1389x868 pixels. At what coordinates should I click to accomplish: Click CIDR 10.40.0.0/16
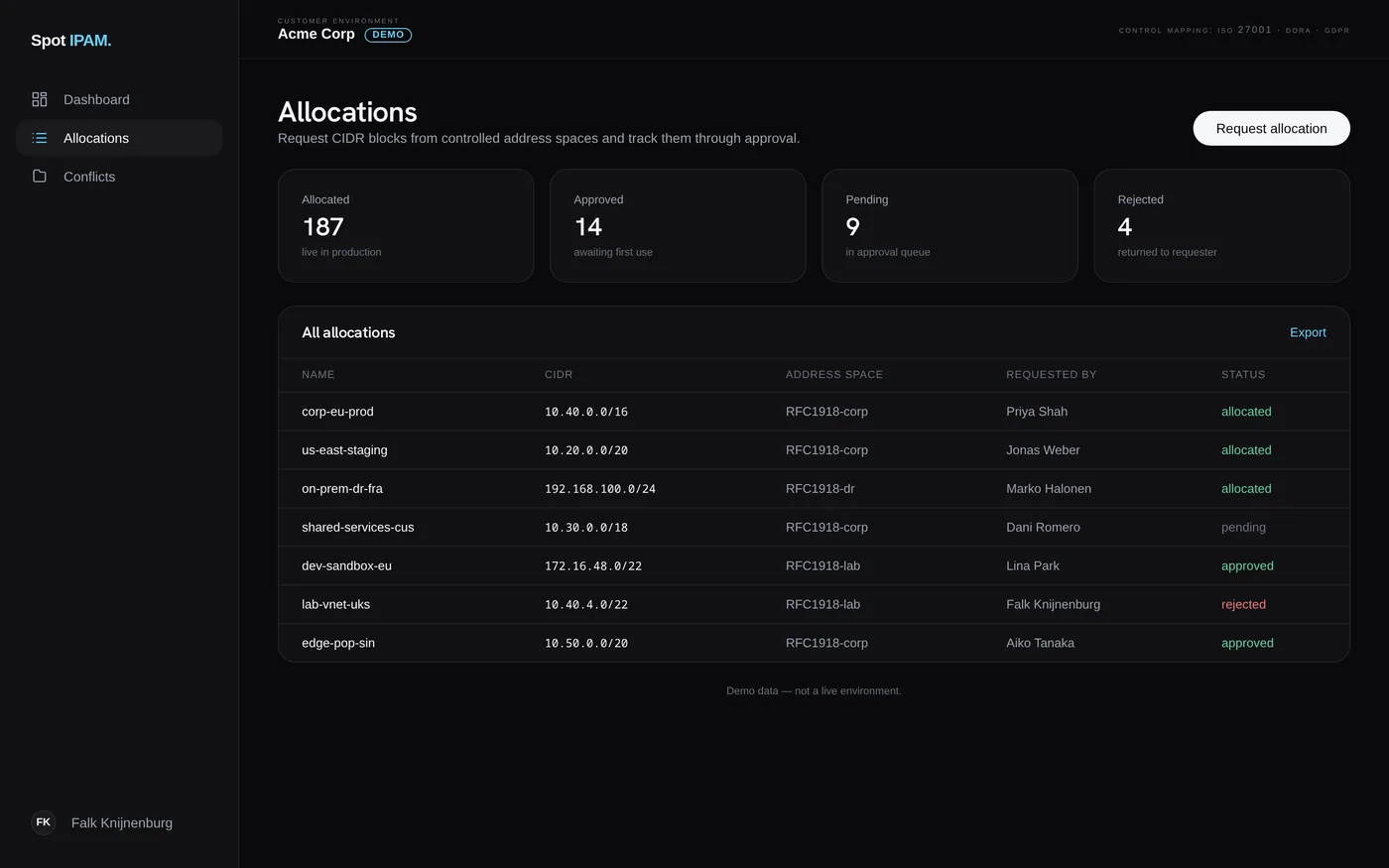click(x=586, y=412)
